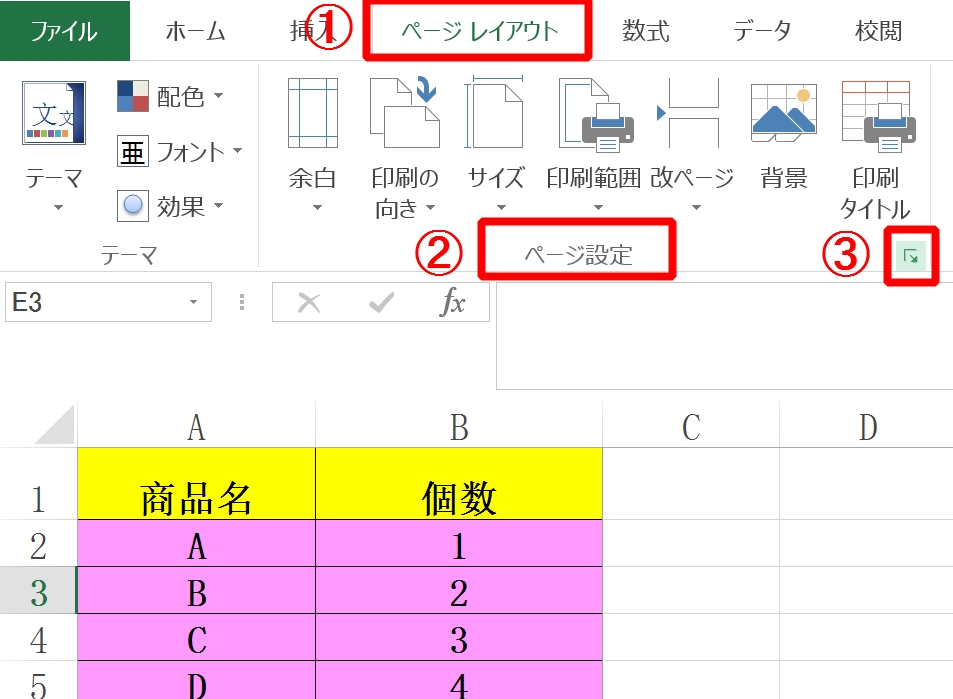Click the 印刷の向き (Orientation) icon
This screenshot has width=953, height=699.
(x=405, y=112)
